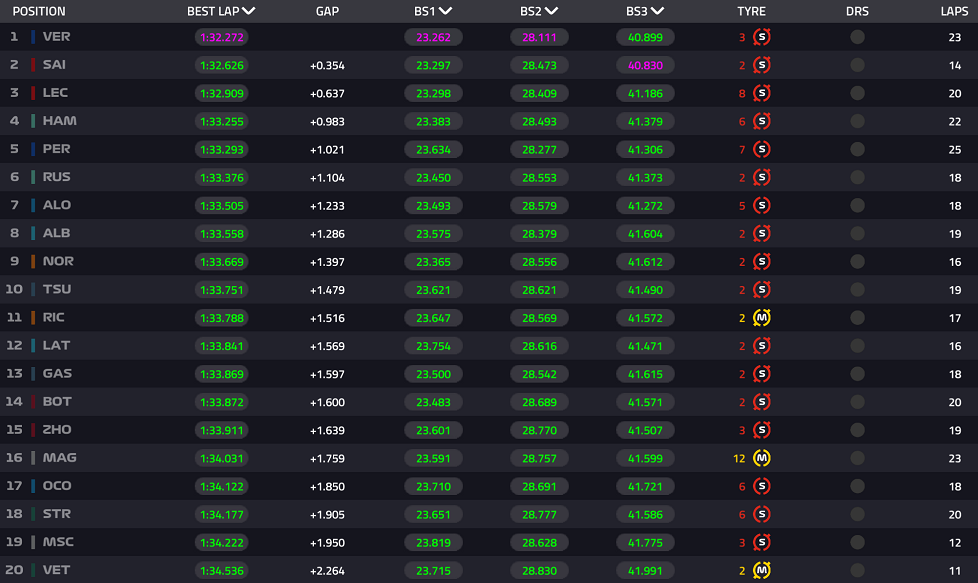Open the BS3 column chevron
Screen dimensions: 978x583
pos(657,11)
